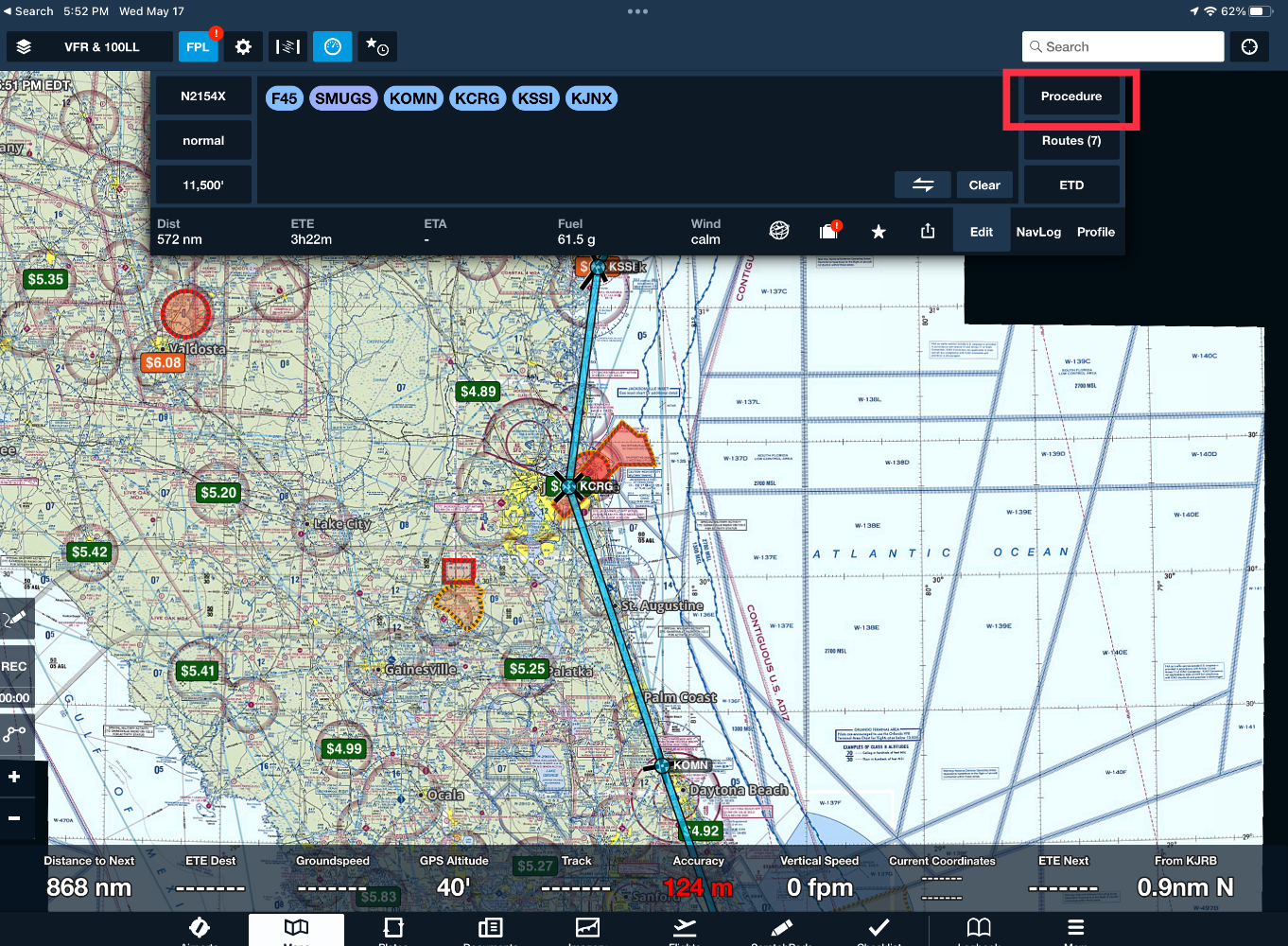The image size is (1288, 946).
Task: Open the ScratchPads pencil tab
Action: pos(782,930)
